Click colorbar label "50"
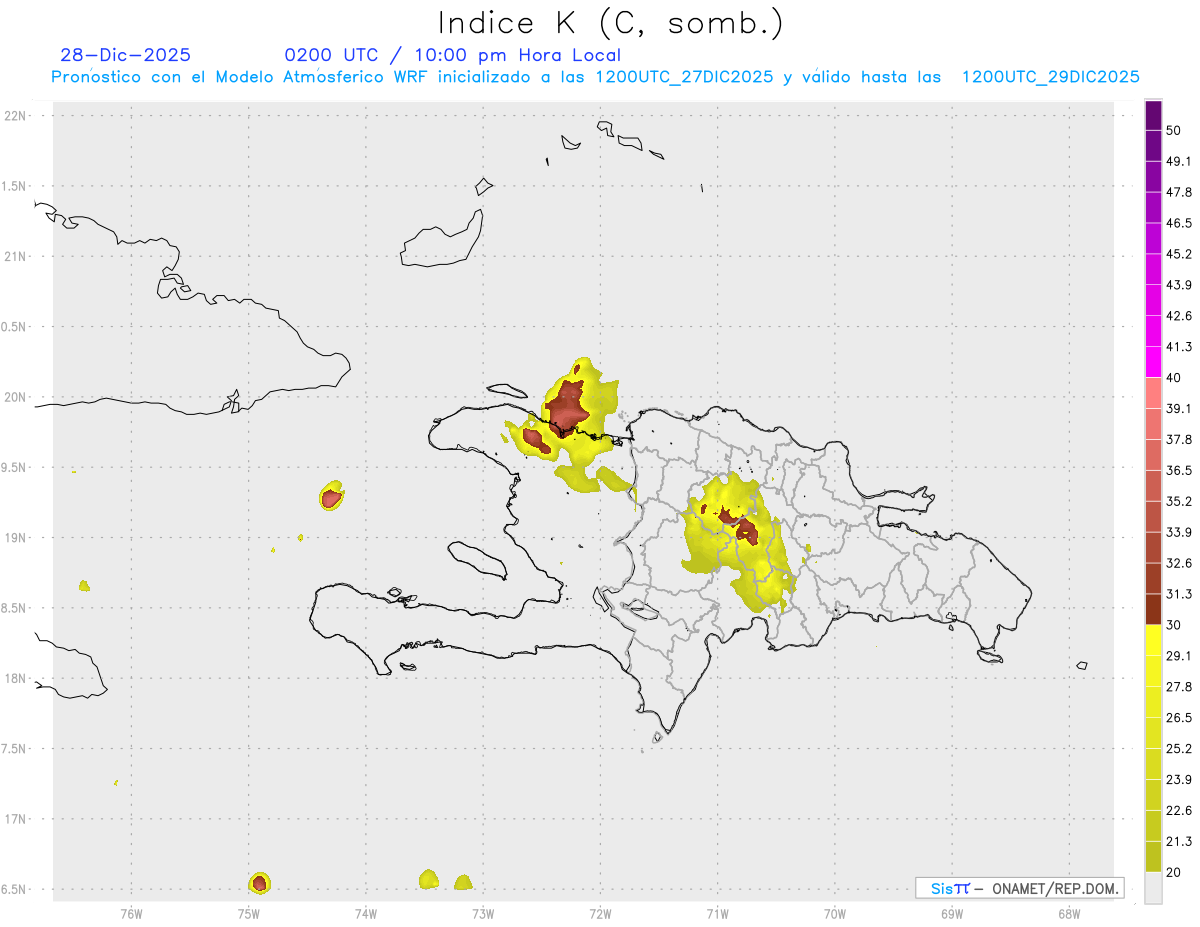This screenshot has width=1200, height=927. click(x=1174, y=131)
